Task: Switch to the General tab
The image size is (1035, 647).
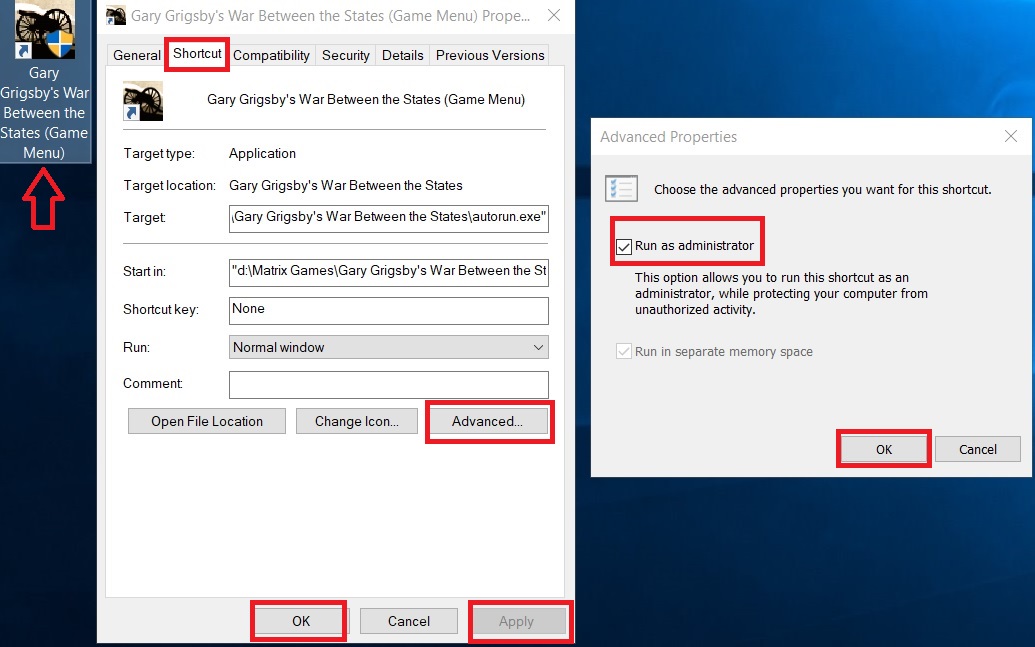Action: click(137, 55)
